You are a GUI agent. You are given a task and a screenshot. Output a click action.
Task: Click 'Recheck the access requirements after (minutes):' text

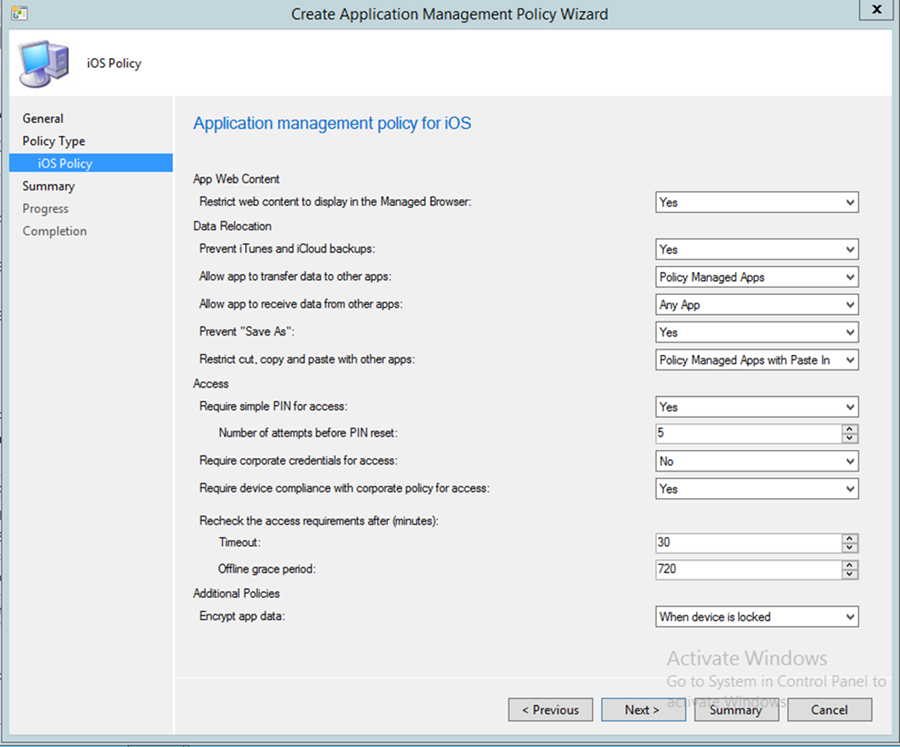tap(319, 521)
